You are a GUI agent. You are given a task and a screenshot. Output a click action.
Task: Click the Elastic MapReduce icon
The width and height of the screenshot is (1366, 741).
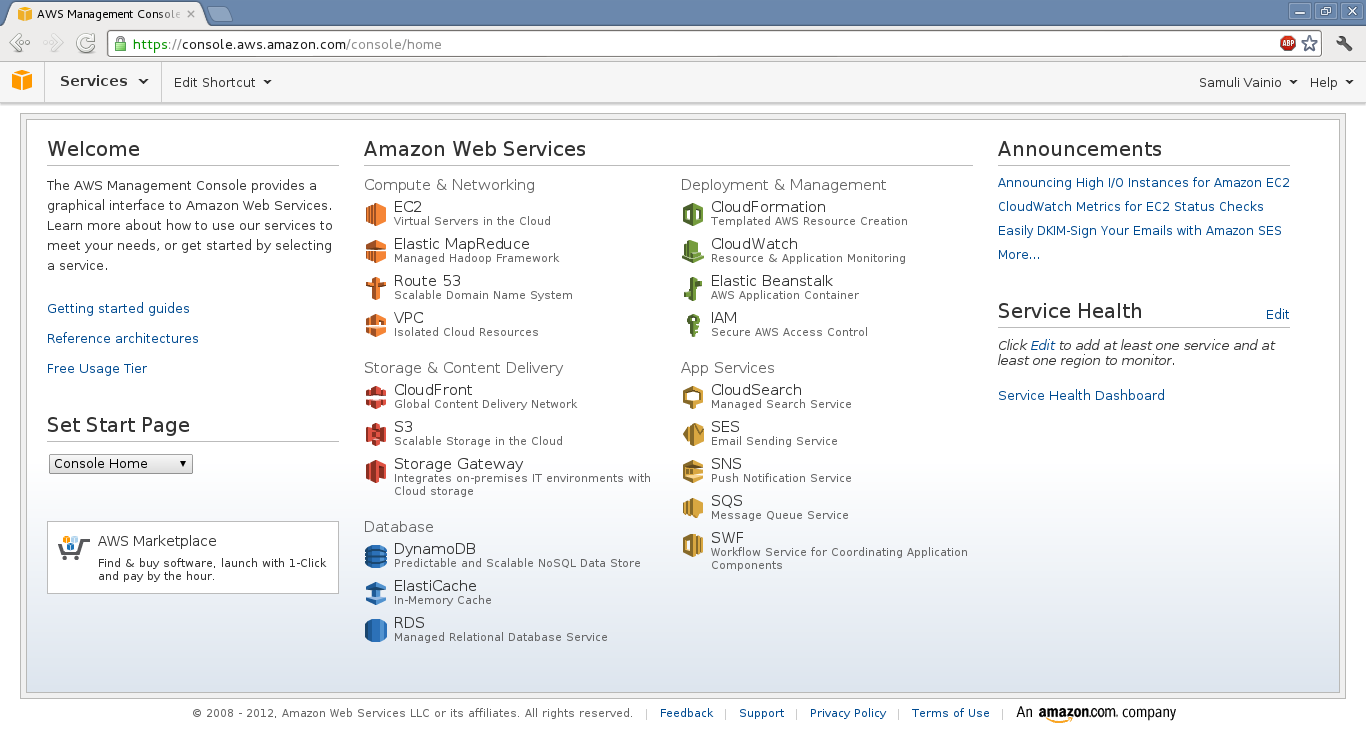376,251
